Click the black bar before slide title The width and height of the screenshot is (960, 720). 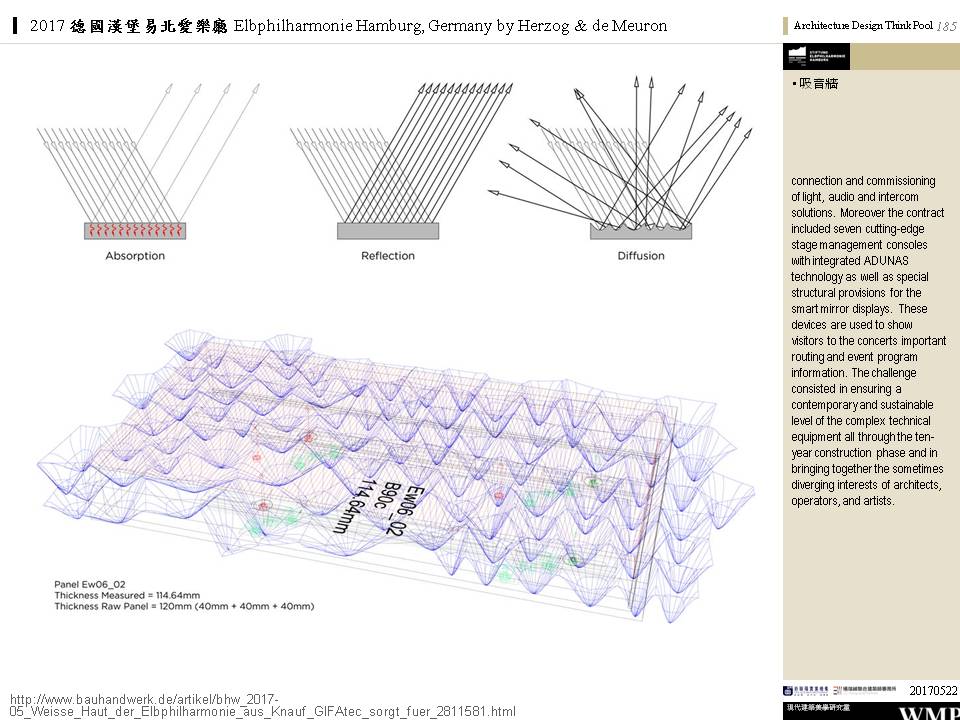(16, 26)
